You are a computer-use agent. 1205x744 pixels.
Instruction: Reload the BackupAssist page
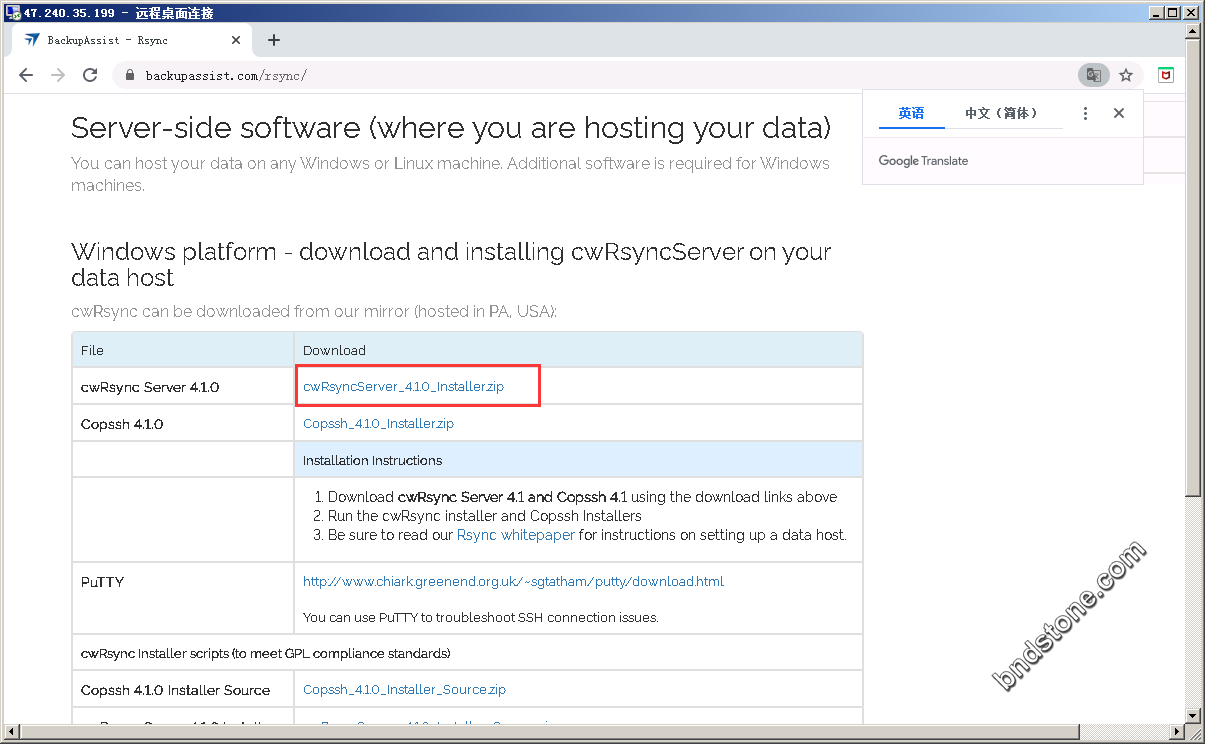(x=90, y=75)
